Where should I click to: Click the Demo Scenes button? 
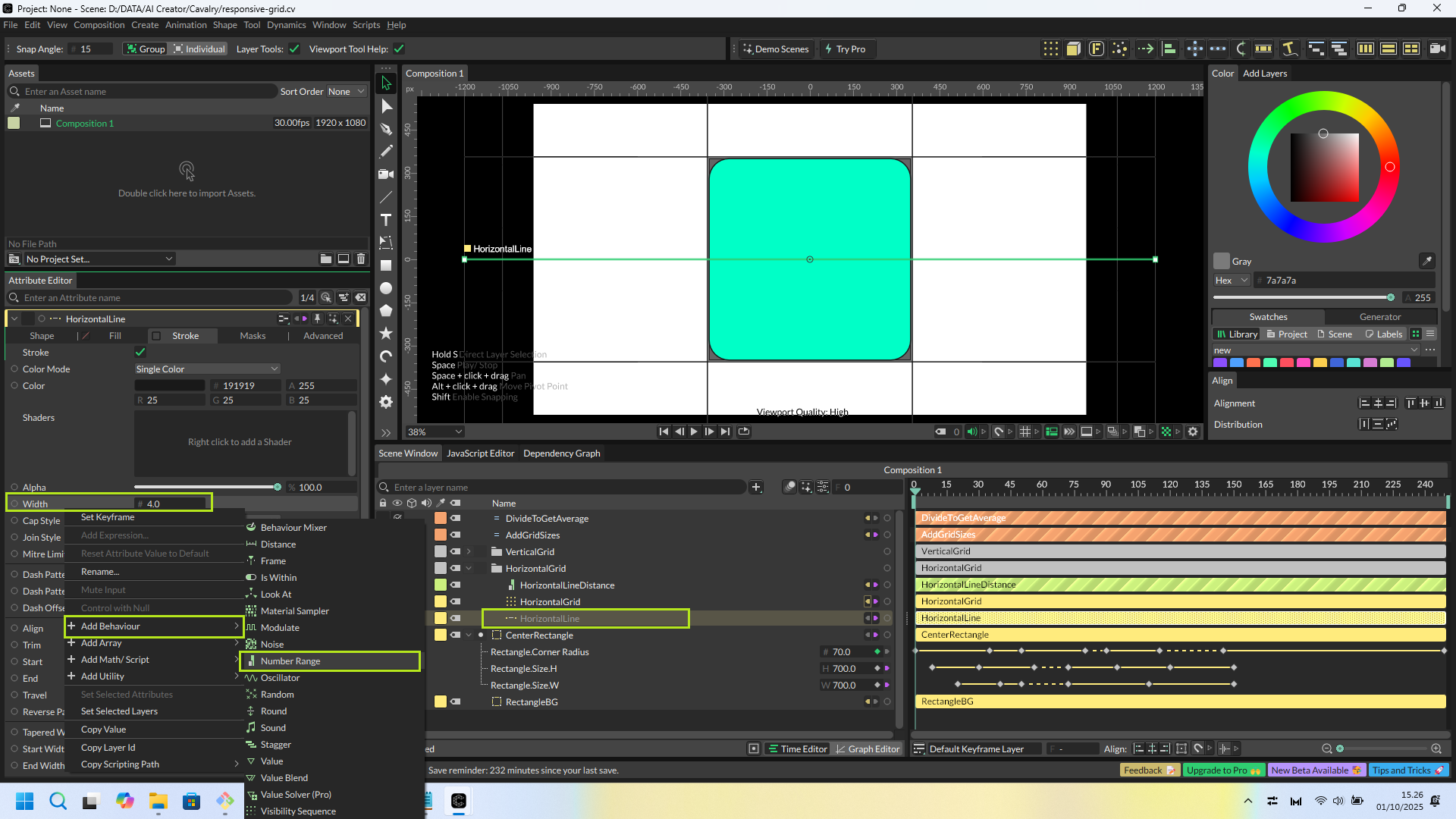[x=776, y=49]
